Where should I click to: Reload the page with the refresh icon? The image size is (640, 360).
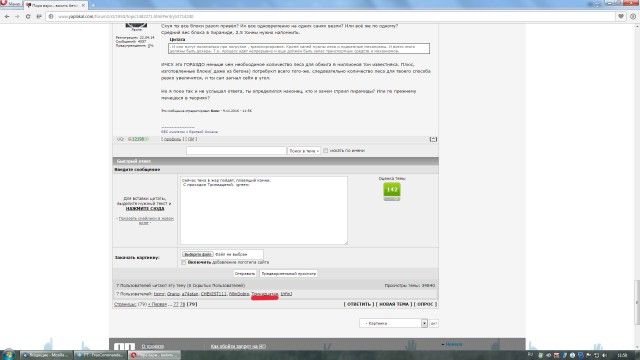coord(28,17)
